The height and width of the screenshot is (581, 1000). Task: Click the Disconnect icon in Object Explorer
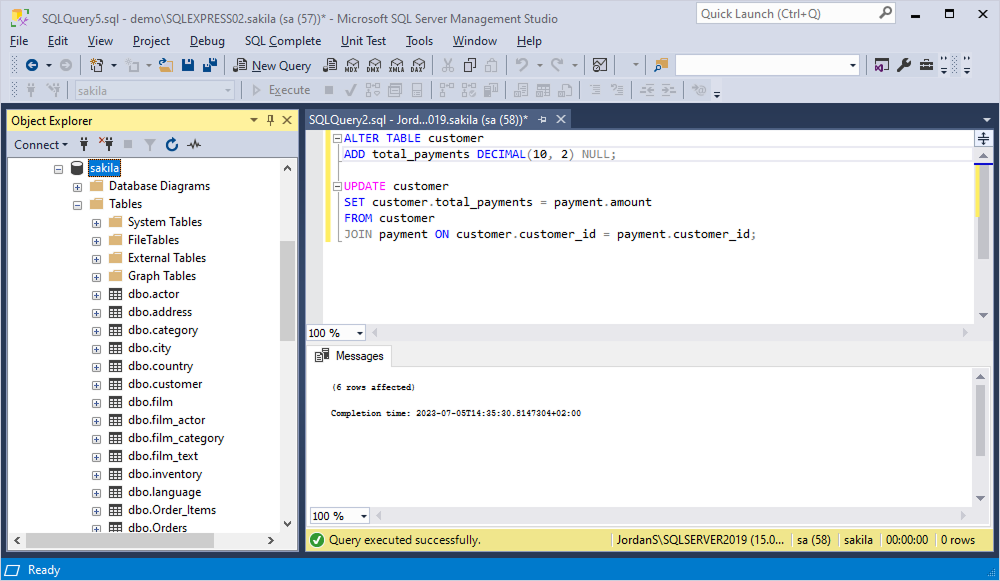(x=106, y=145)
